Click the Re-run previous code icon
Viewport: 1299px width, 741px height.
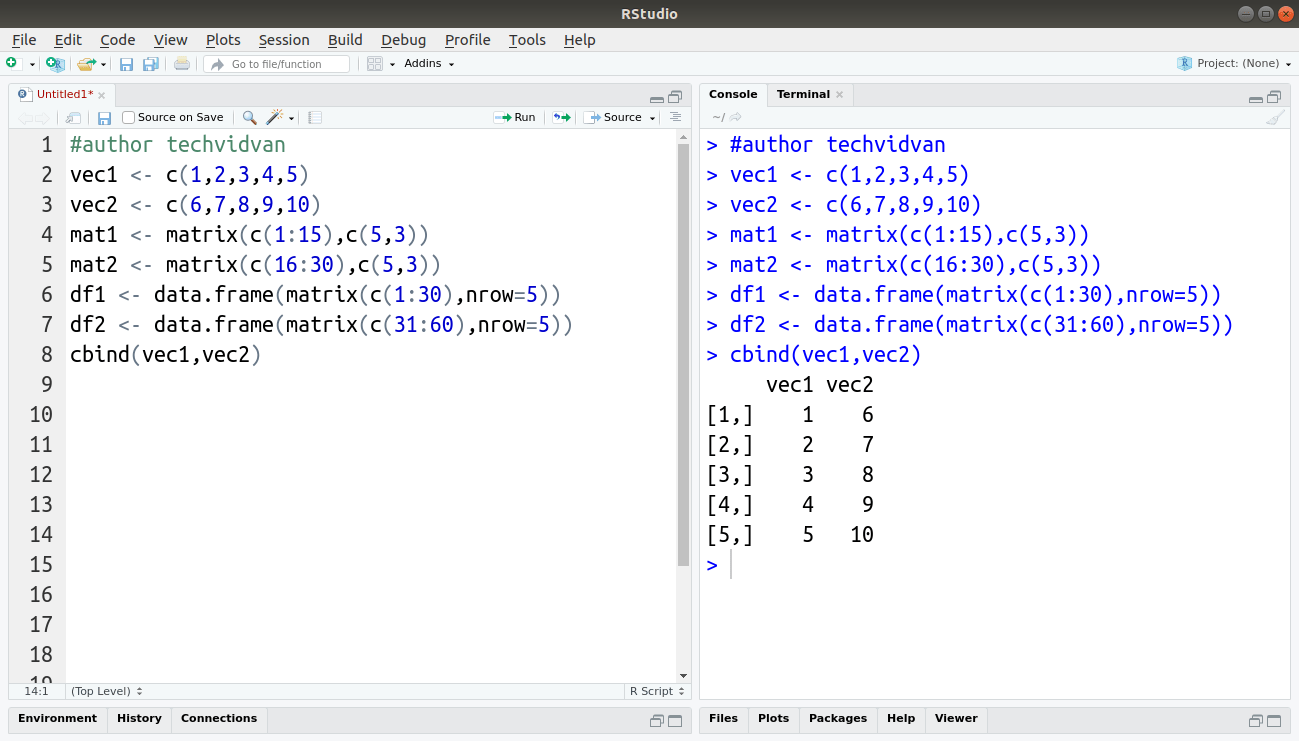[x=561, y=118]
